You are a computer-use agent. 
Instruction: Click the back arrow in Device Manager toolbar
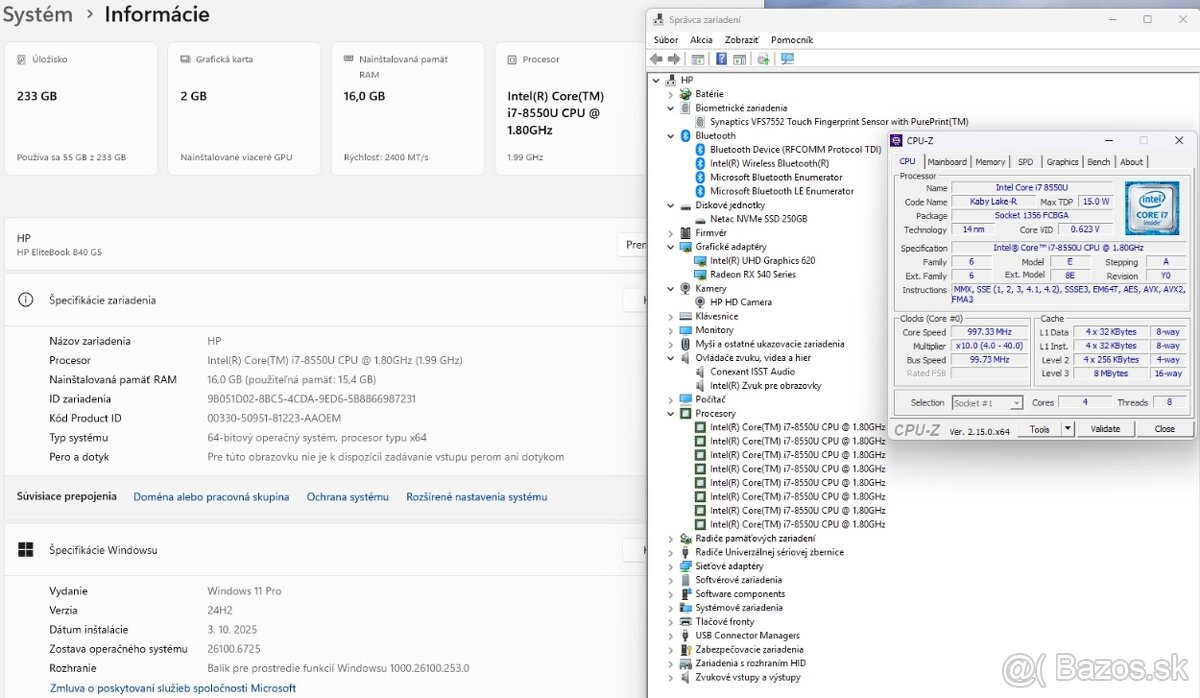658,60
